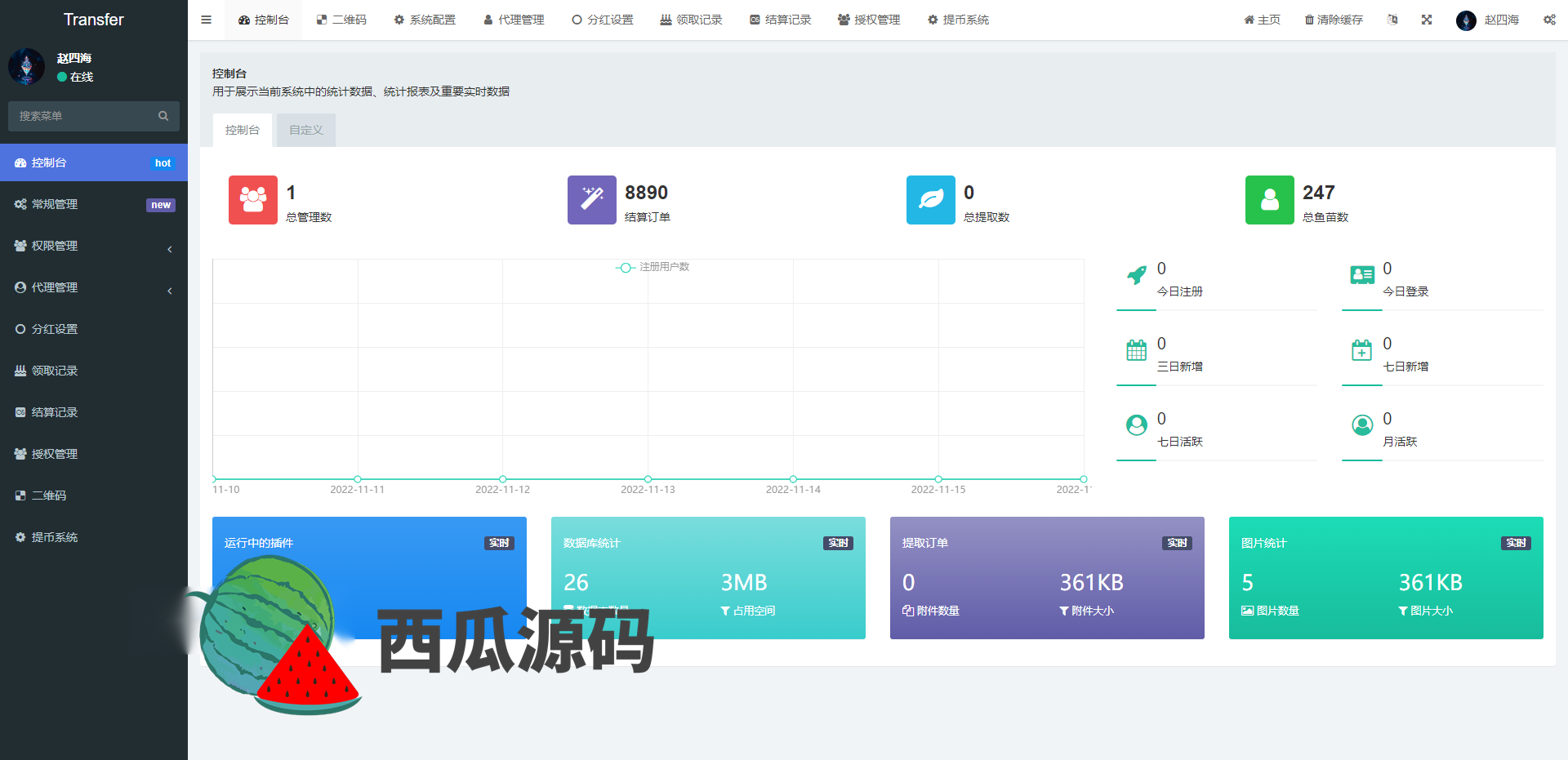This screenshot has height=760, width=1568.
Task: Click the red 总管理数 users icon
Action: pyautogui.click(x=252, y=200)
